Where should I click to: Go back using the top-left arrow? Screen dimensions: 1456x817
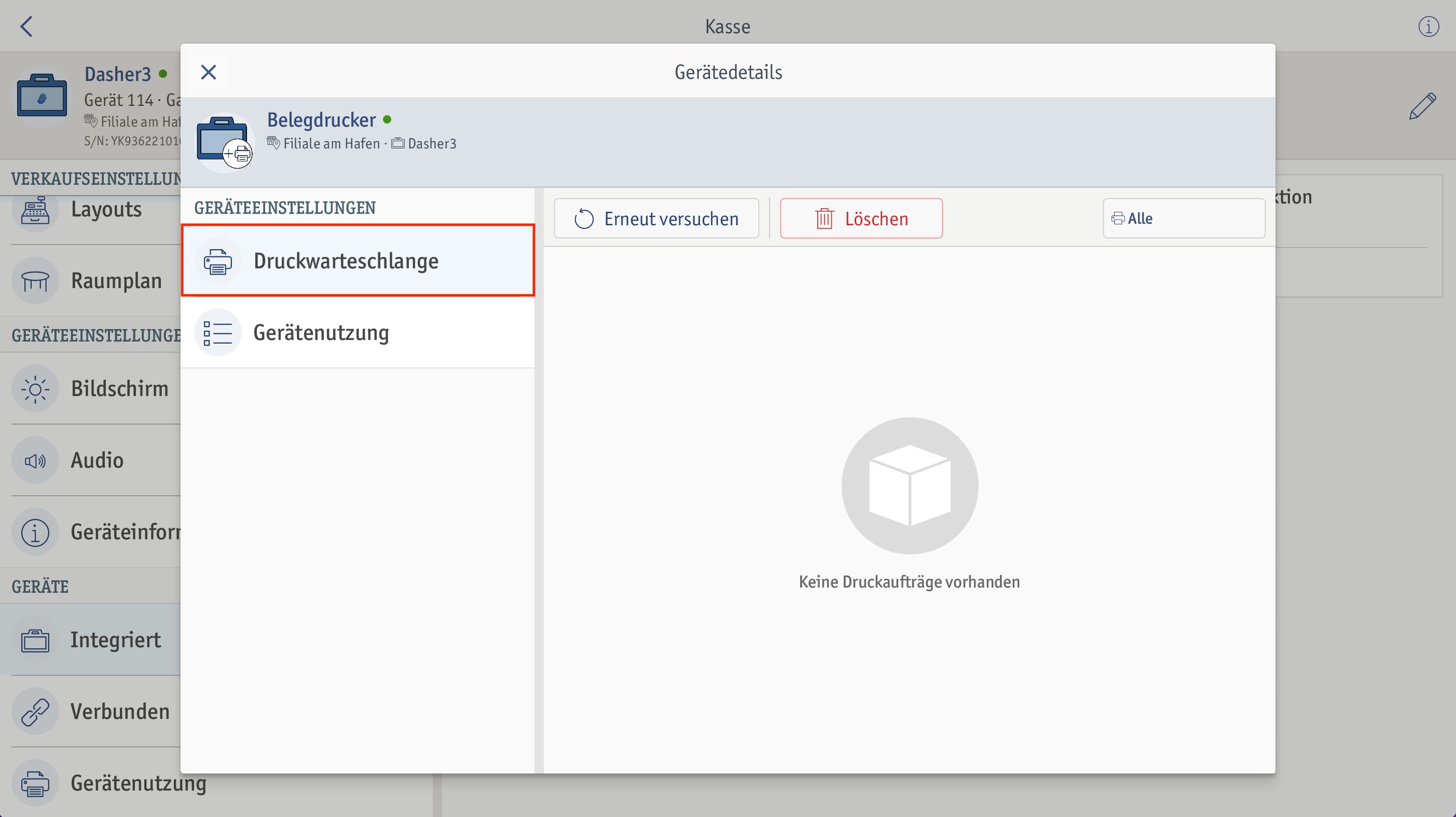point(26,26)
